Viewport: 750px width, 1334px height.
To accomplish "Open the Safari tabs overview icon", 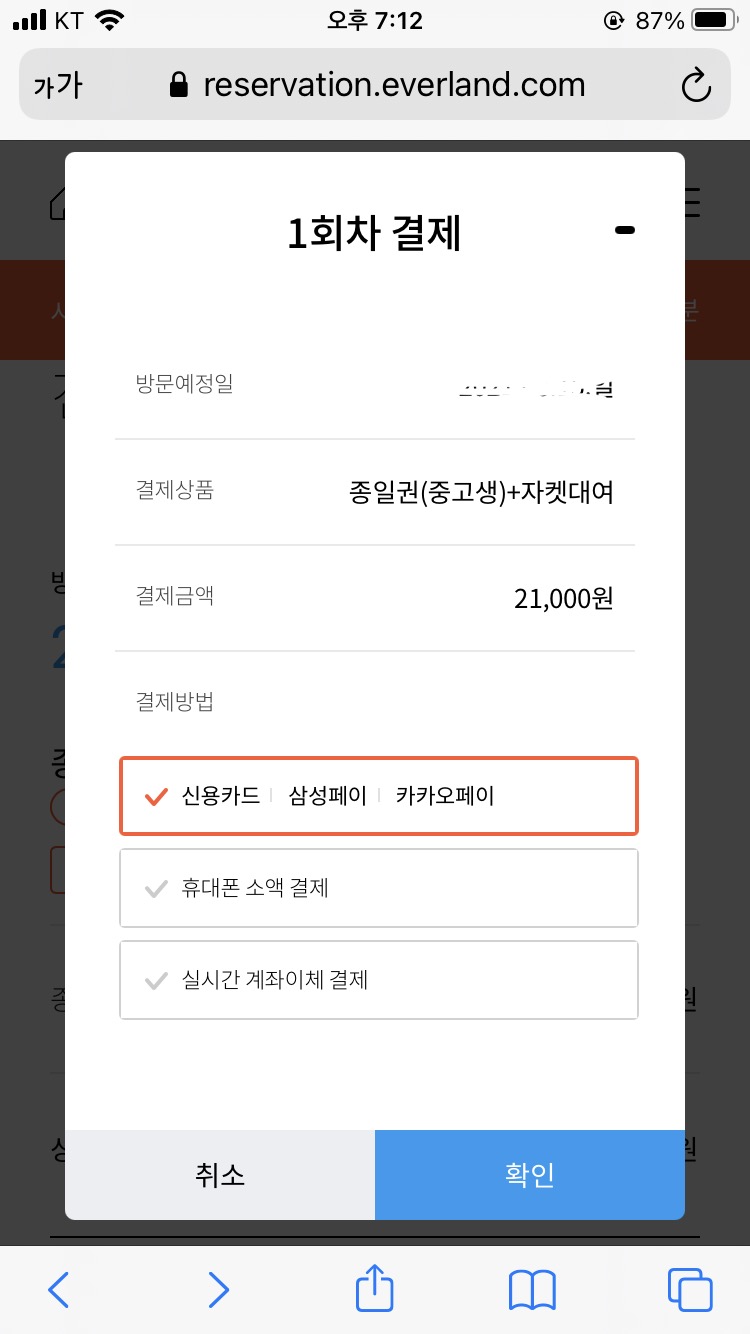I will tap(690, 1289).
